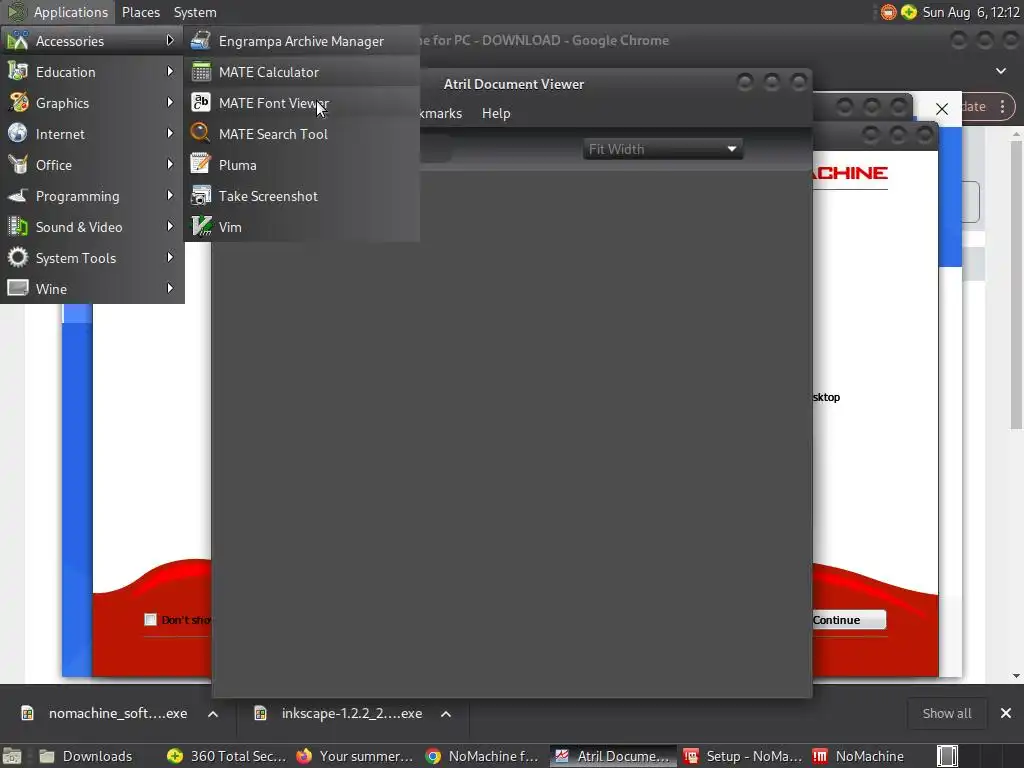Image resolution: width=1024 pixels, height=768 pixels.
Task: Click show desktop icon in bottom panel
Action: point(12,756)
